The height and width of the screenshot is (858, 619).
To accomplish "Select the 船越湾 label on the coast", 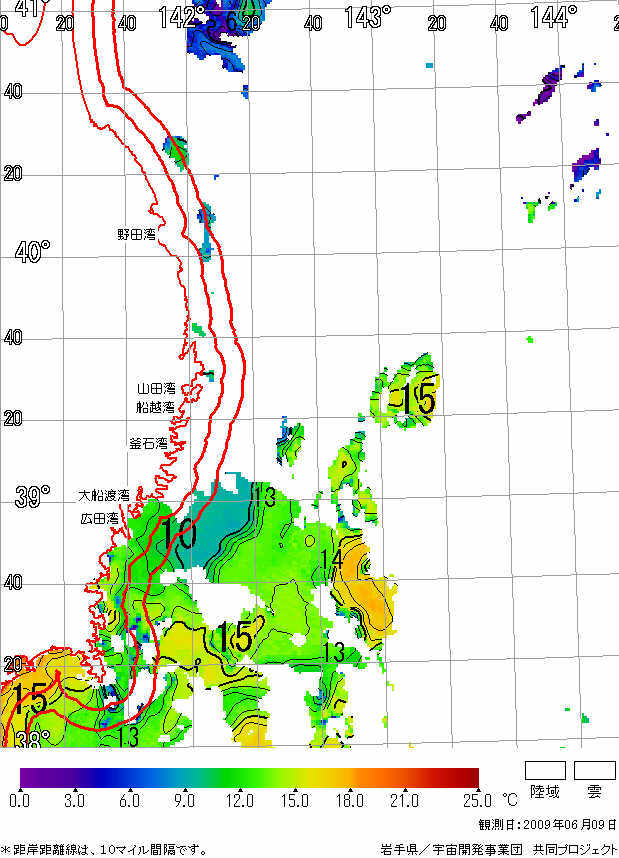I will click(x=155, y=407).
